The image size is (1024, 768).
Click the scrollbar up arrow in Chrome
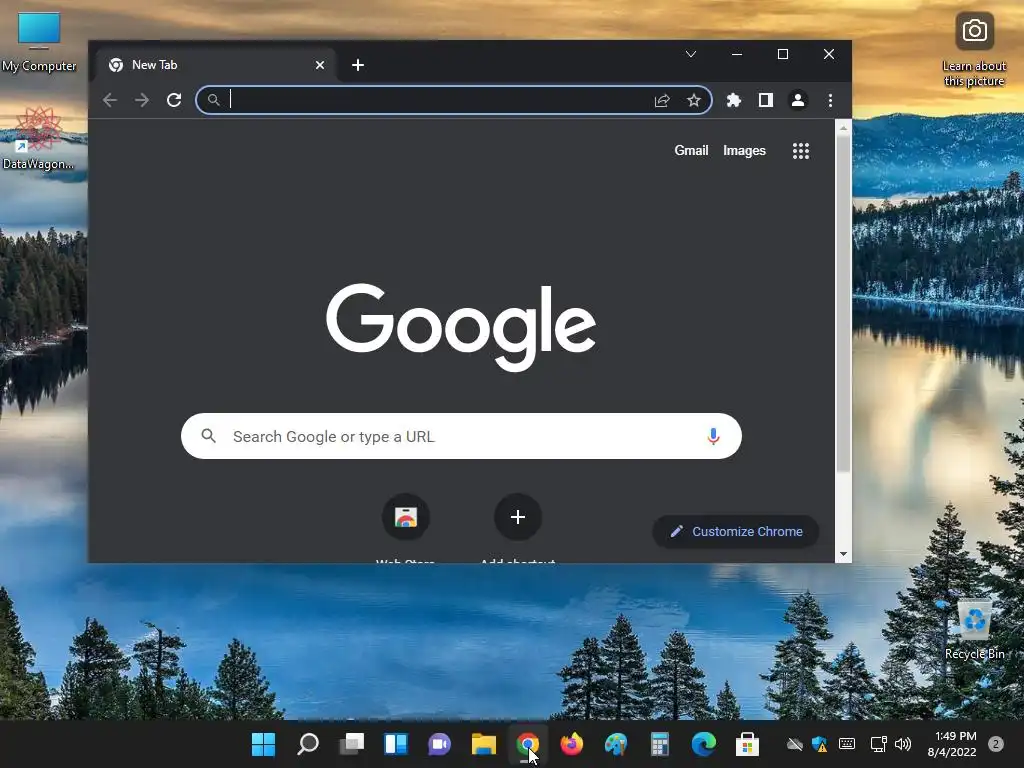[x=843, y=128]
